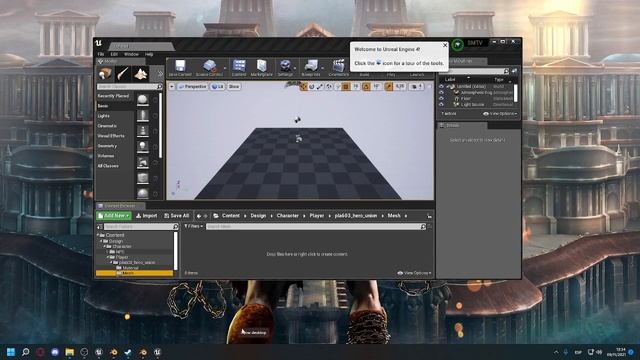Click the rotation snap value field
Viewport: 640px width, 360px height.
(x=376, y=87)
